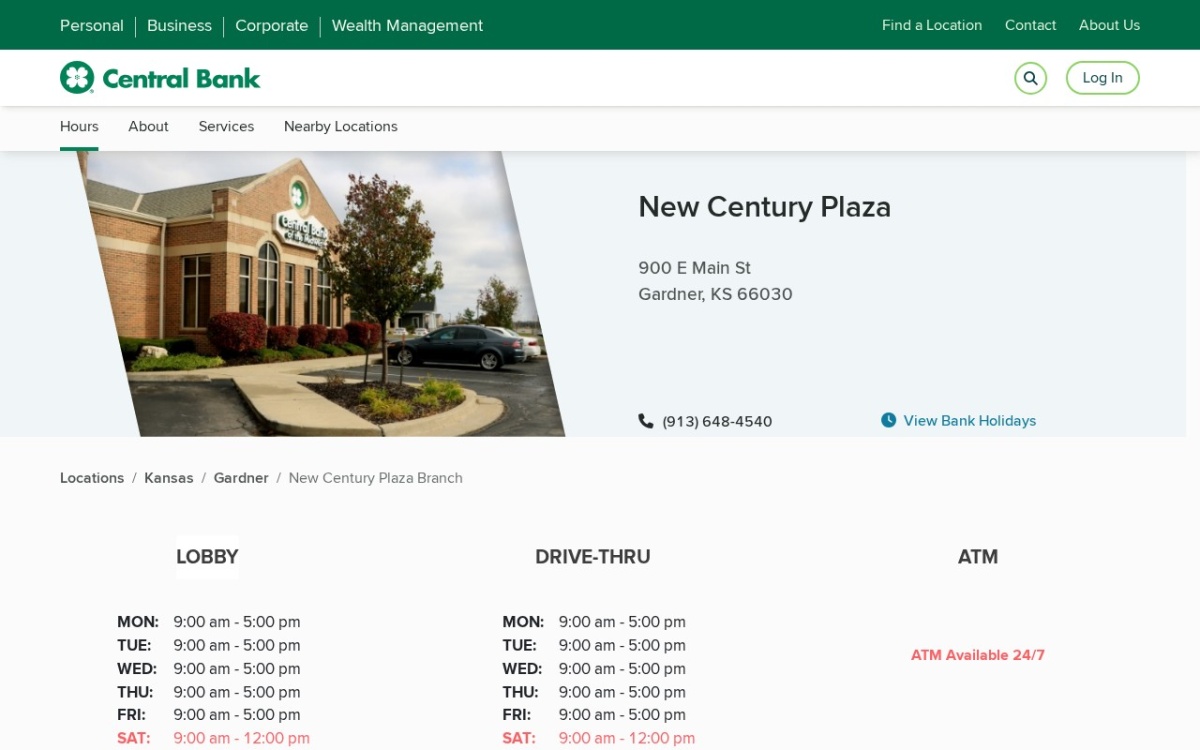Call (913) 648-4540 phone link
The width and height of the screenshot is (1200, 750).
pos(717,422)
